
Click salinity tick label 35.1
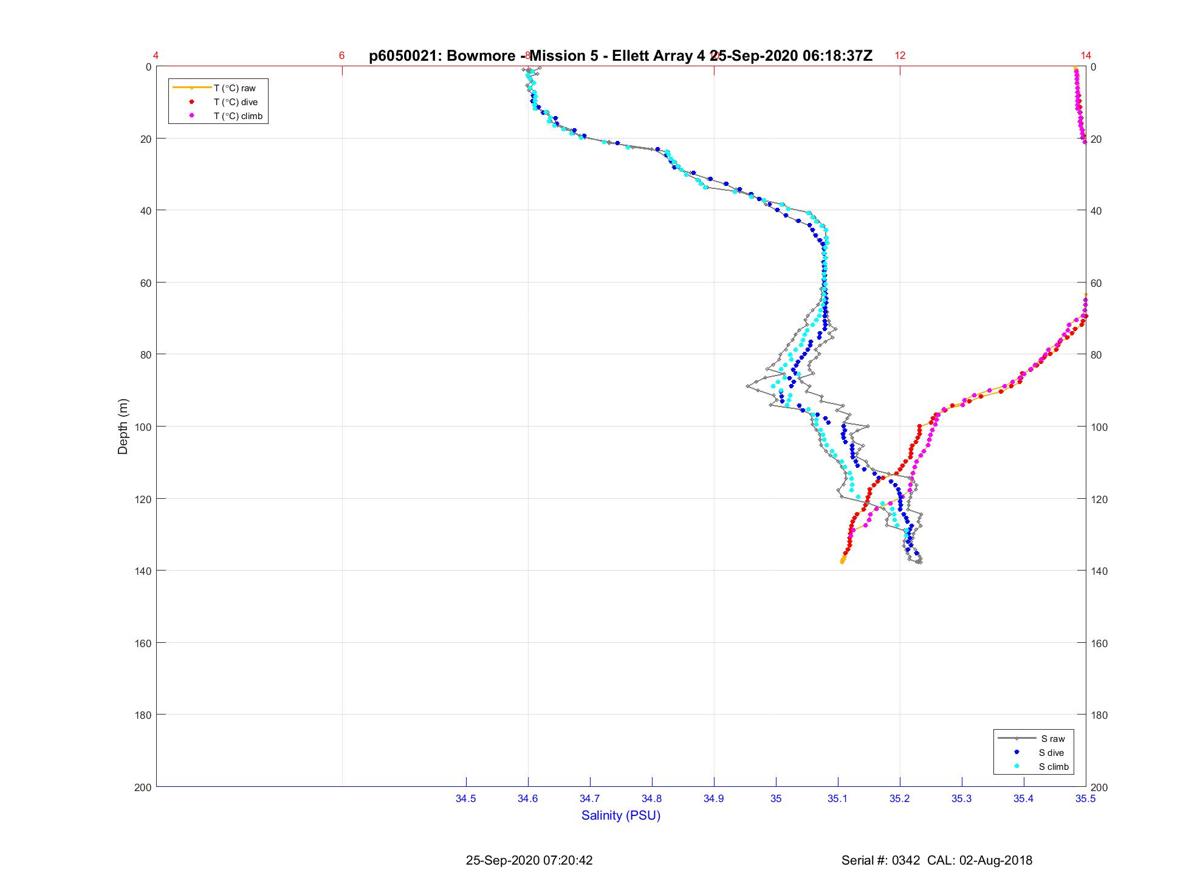click(838, 799)
